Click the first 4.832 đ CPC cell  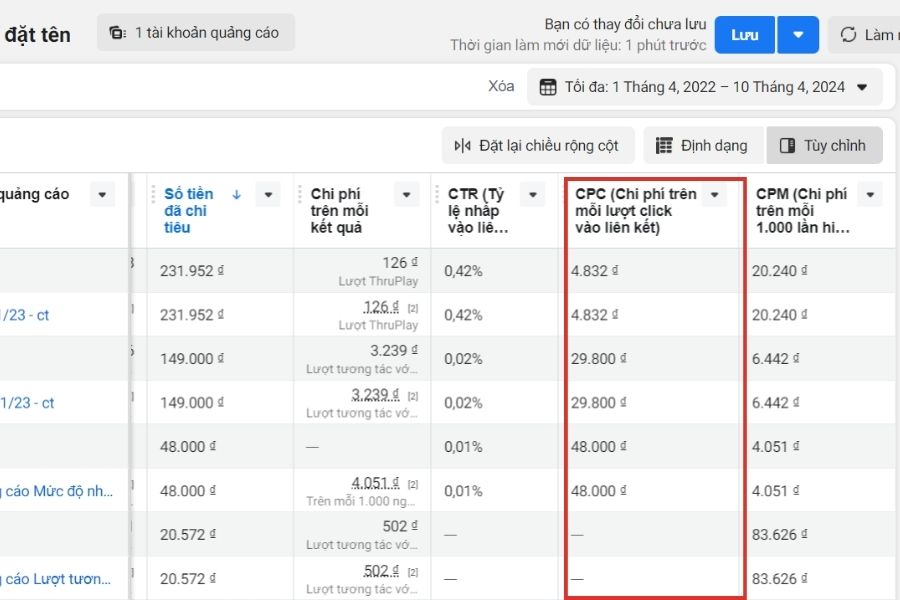[595, 271]
